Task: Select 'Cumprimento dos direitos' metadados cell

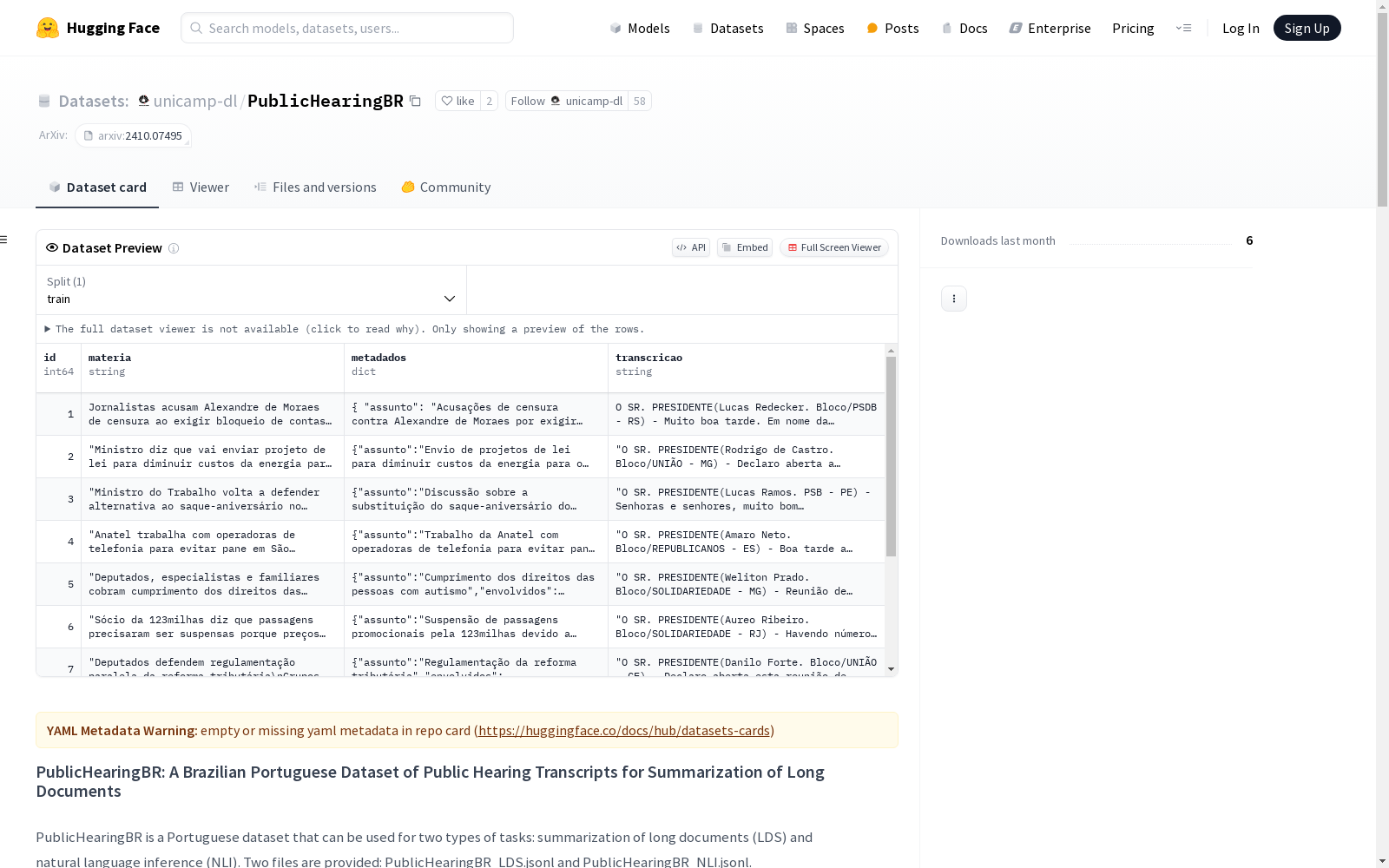Action: (x=476, y=584)
